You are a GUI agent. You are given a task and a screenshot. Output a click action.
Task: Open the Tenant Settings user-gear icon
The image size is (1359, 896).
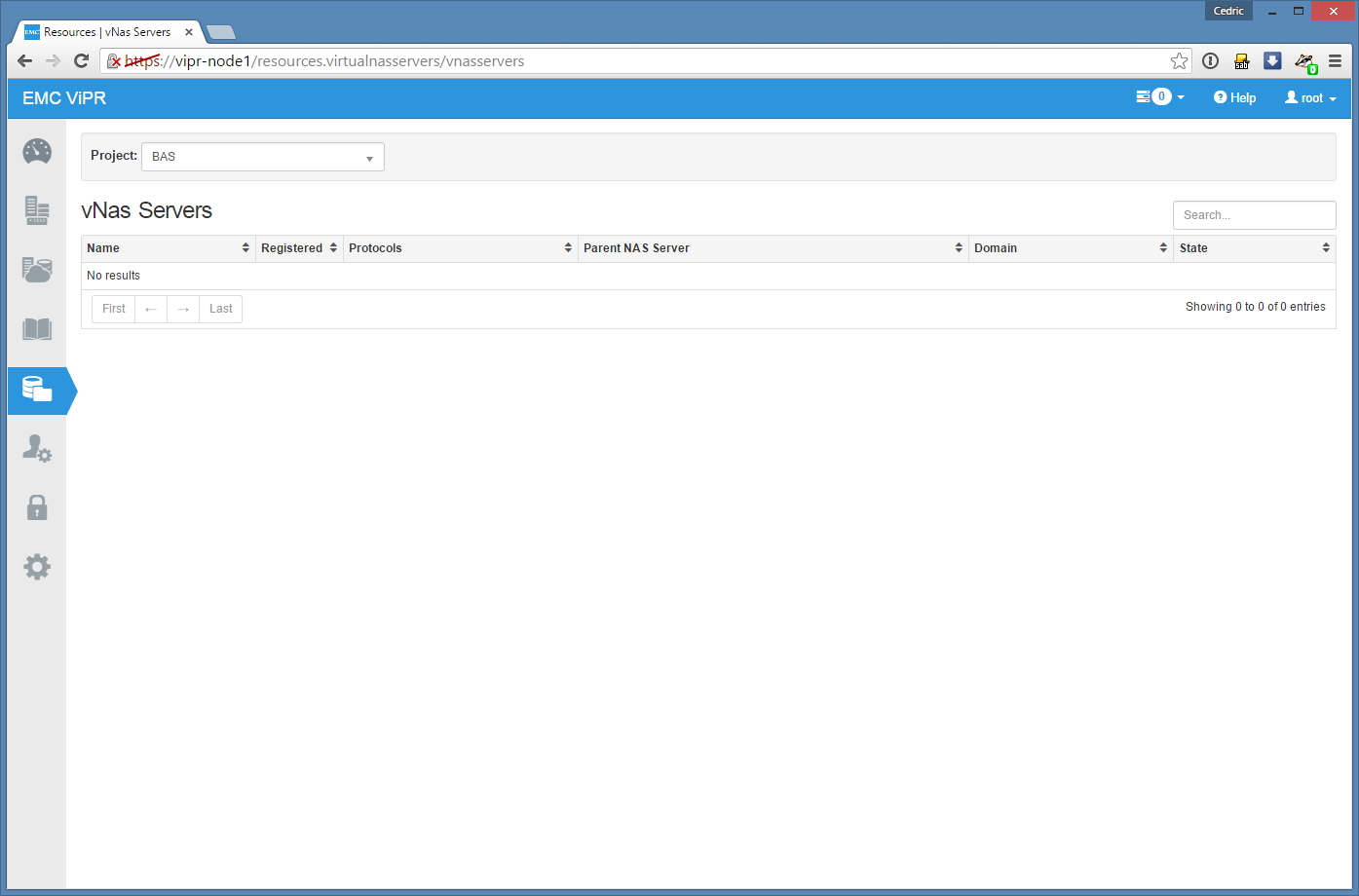pos(37,448)
